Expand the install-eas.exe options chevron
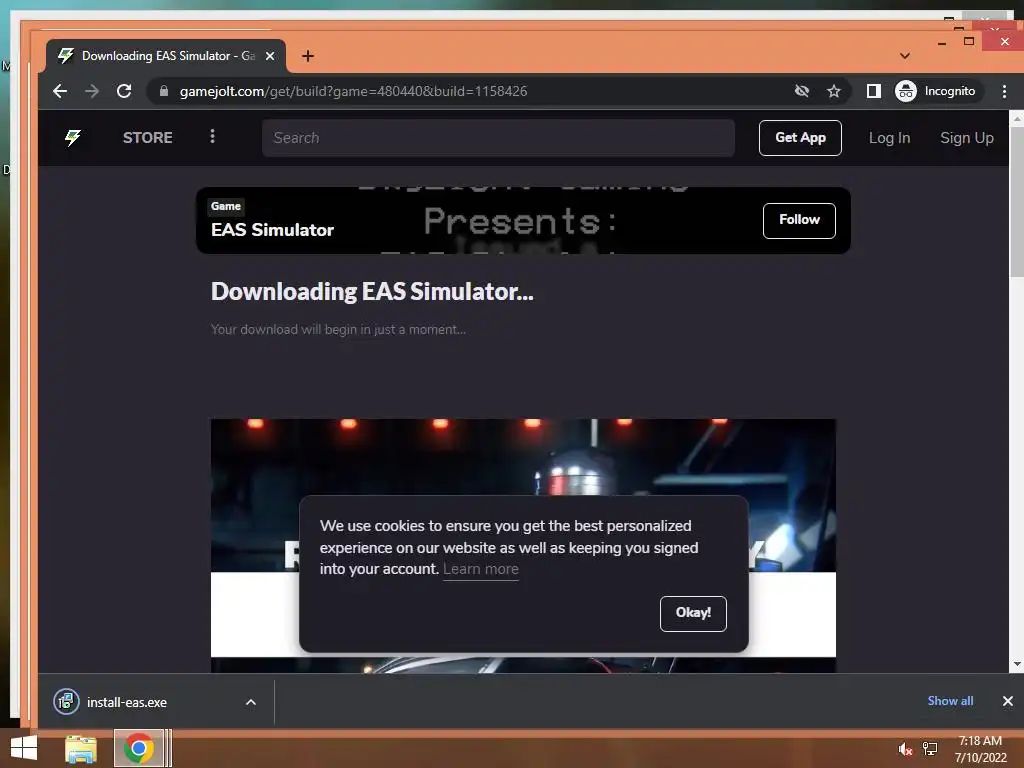The image size is (1024, 768). 251,702
